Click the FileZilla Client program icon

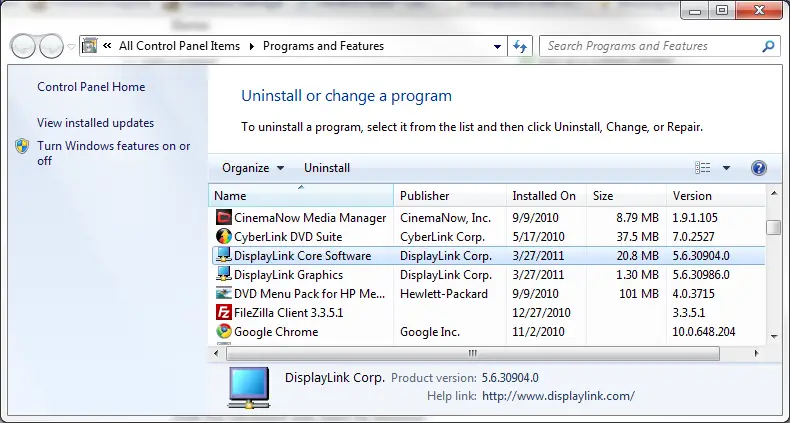(223, 312)
